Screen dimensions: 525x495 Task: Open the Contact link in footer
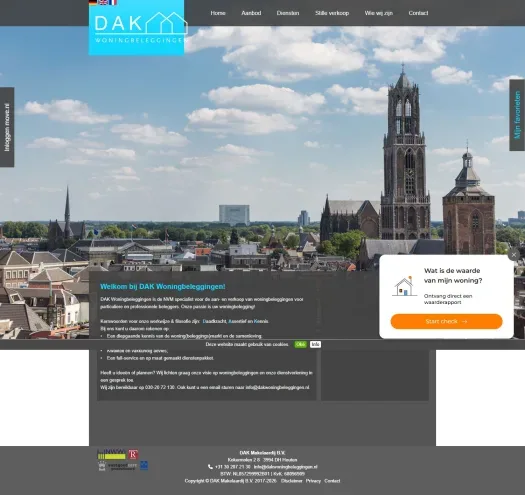point(332,481)
